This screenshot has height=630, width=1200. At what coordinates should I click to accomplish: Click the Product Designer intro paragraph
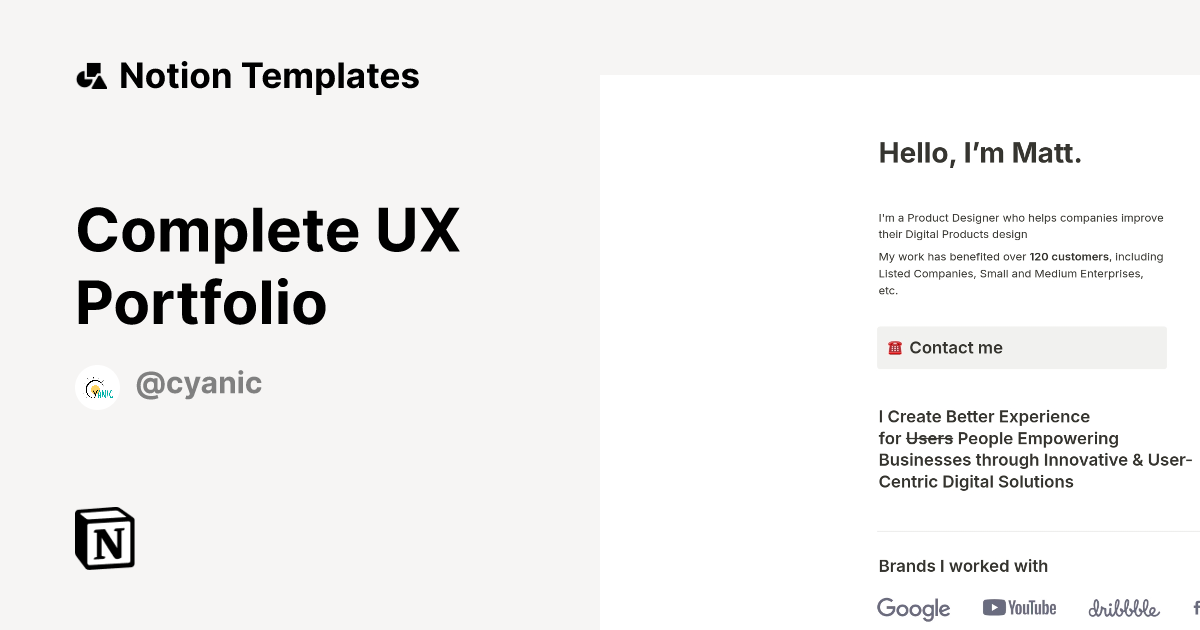(1019, 226)
